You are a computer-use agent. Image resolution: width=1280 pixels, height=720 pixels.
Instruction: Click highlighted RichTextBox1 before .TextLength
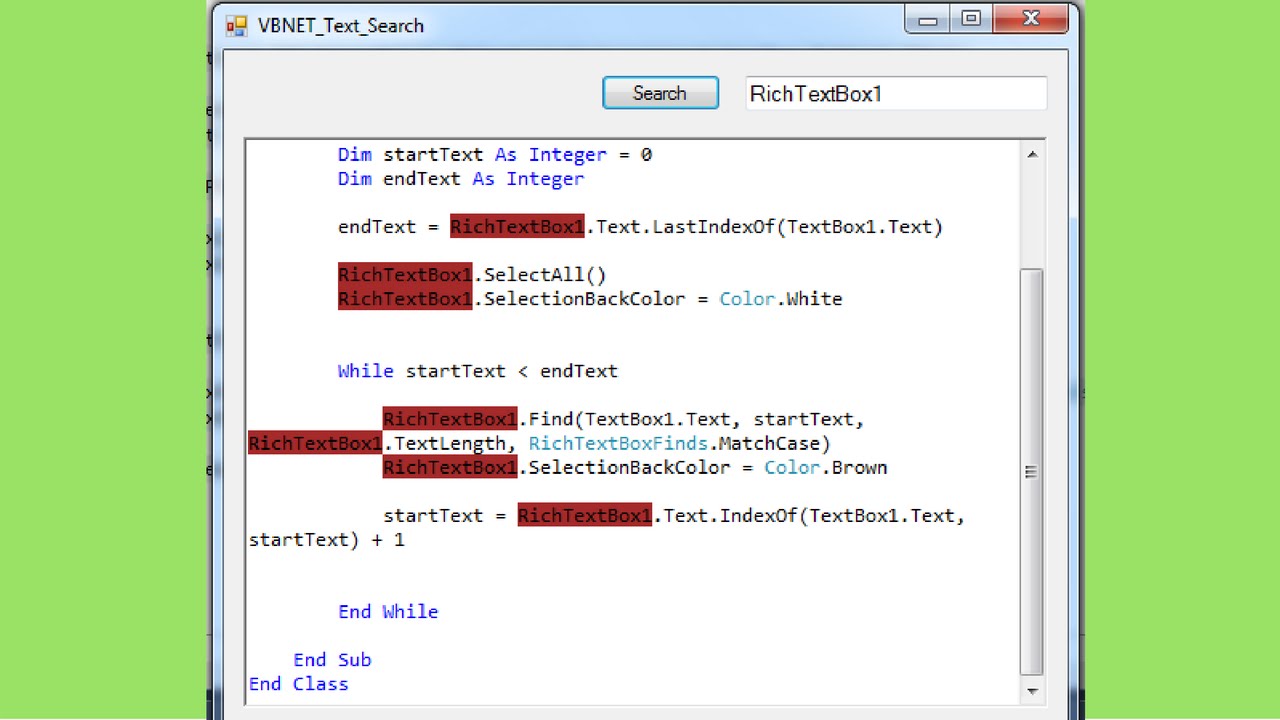315,443
